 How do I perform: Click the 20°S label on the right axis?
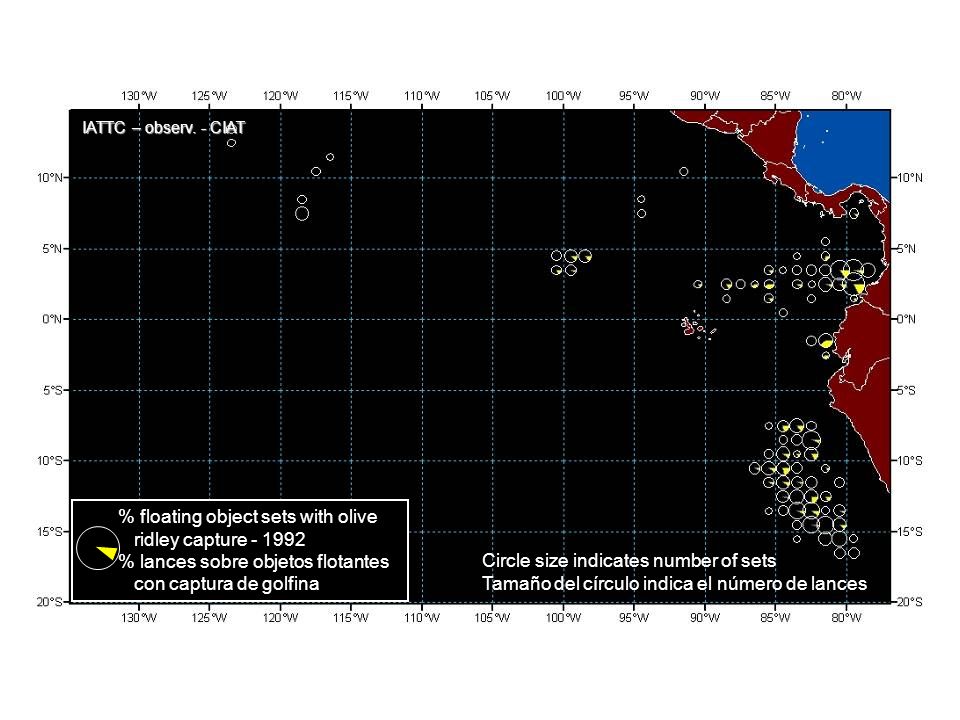pyautogui.click(x=910, y=602)
